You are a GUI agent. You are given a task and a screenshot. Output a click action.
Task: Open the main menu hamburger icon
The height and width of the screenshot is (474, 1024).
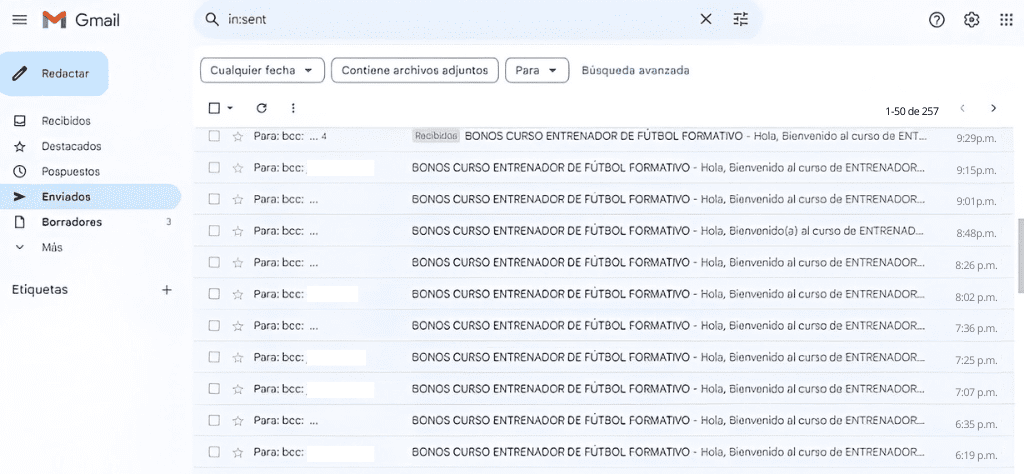pyautogui.click(x=20, y=20)
